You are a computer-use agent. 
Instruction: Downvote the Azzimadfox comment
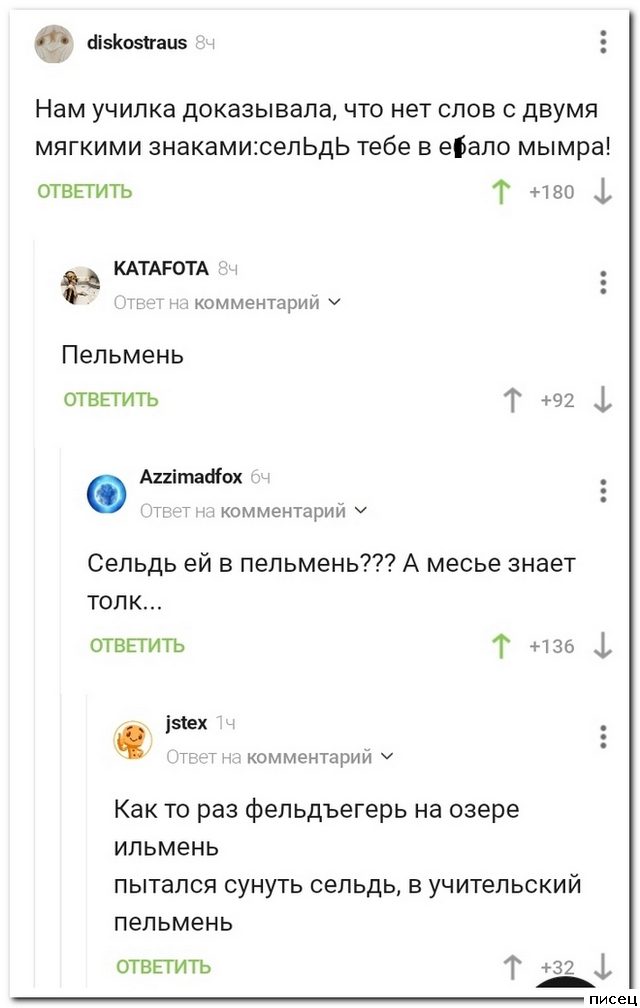(x=603, y=646)
